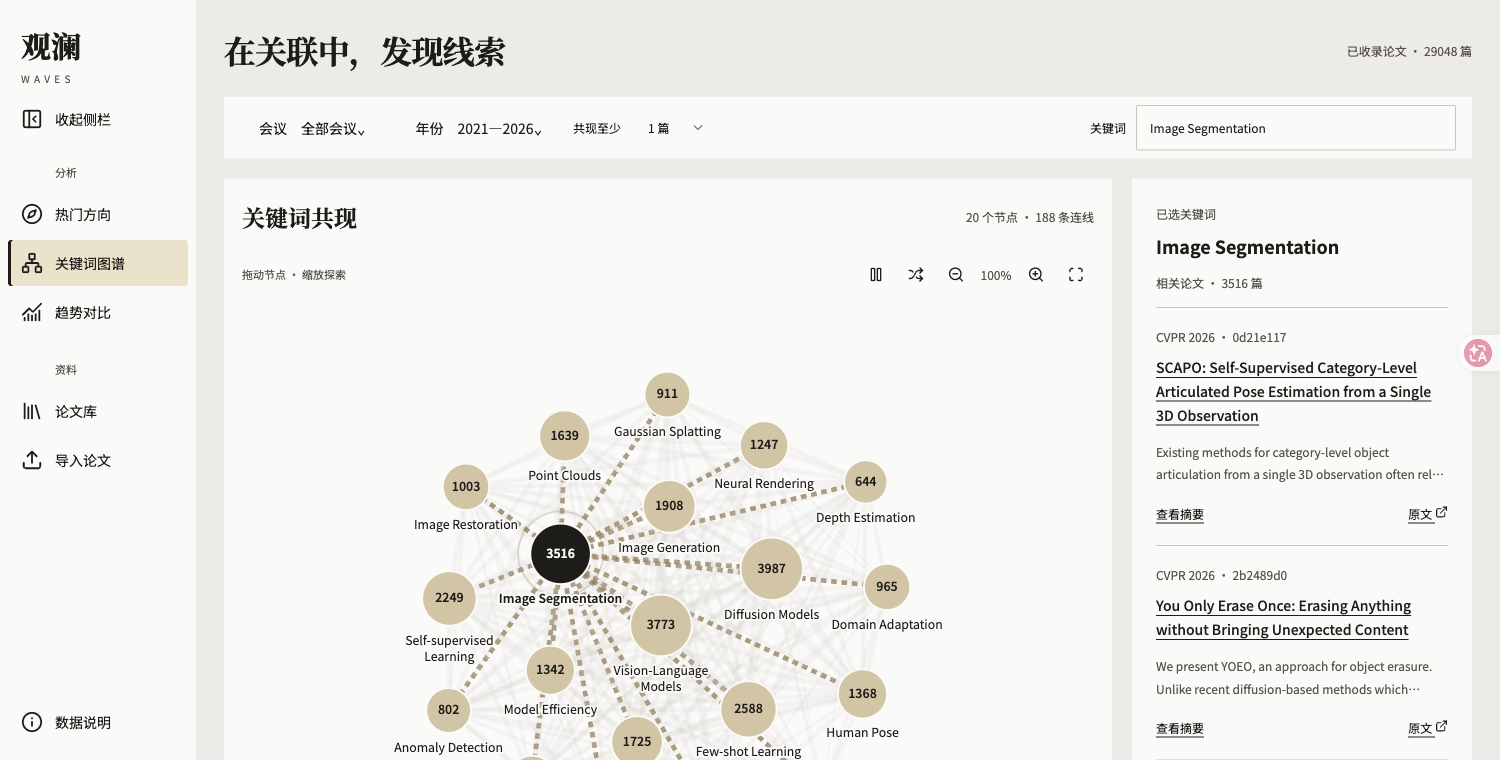1500x760 pixels.
Task: Zoom in on the keyword graph
Action: coord(1036,274)
